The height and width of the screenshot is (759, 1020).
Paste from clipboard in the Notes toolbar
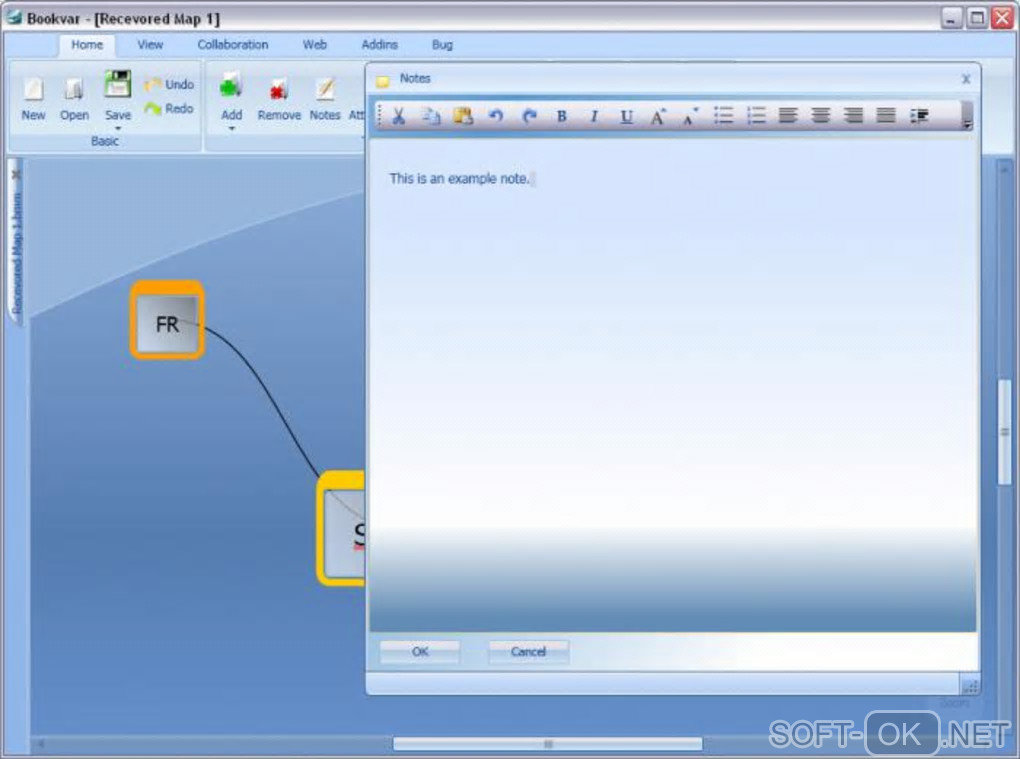[463, 116]
